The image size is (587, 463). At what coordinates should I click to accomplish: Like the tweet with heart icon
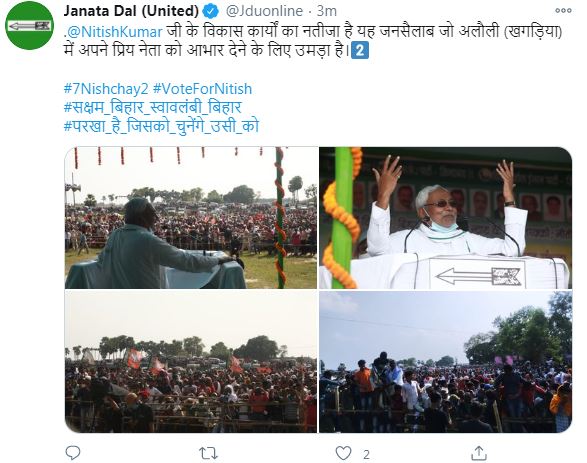[343, 453]
